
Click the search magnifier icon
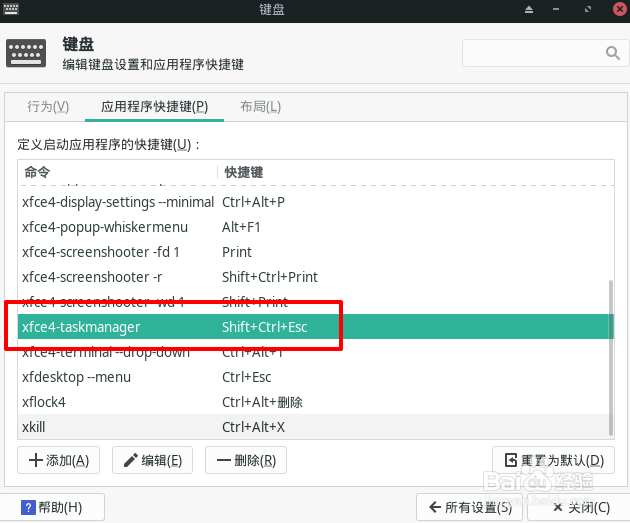tap(612, 53)
